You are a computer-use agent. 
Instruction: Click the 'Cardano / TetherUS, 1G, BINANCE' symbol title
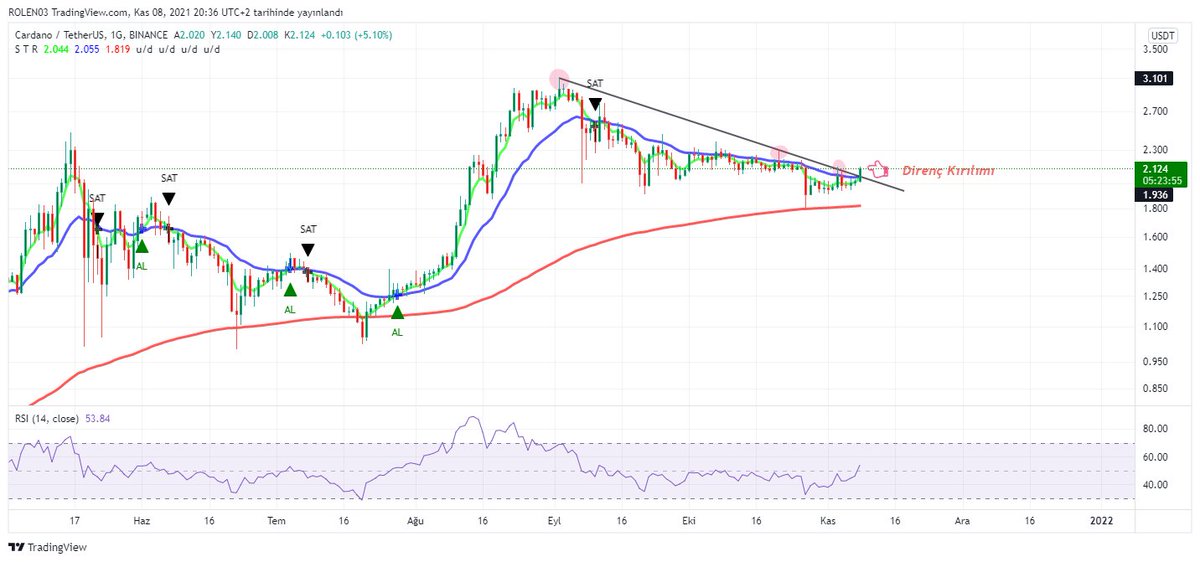pos(91,35)
